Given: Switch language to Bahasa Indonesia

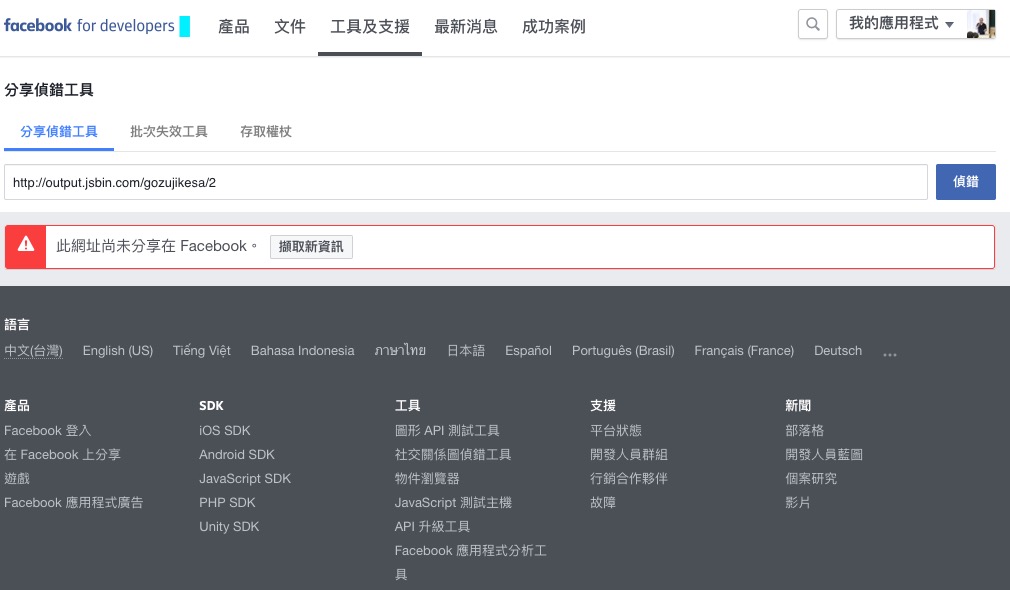Looking at the screenshot, I should tap(302, 350).
